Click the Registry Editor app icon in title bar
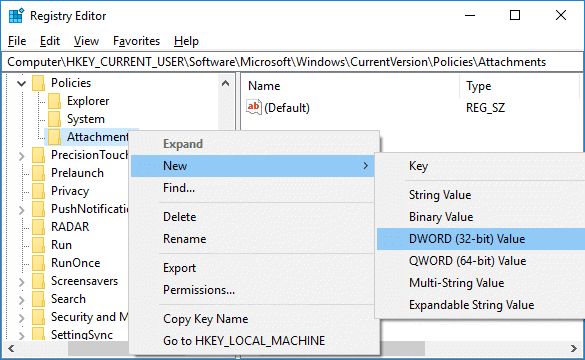Viewport: 585px width, 360px height. pos(16,16)
